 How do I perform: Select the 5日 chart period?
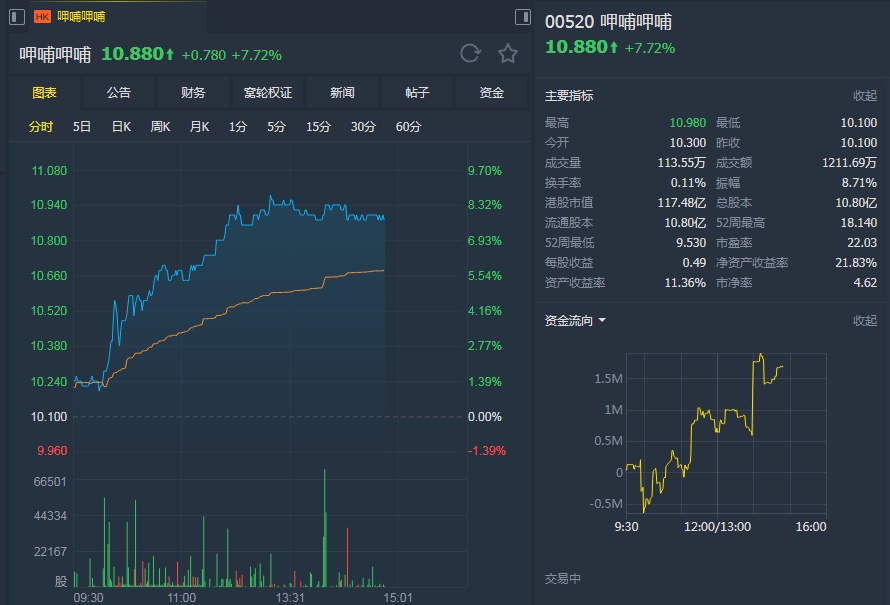(82, 127)
